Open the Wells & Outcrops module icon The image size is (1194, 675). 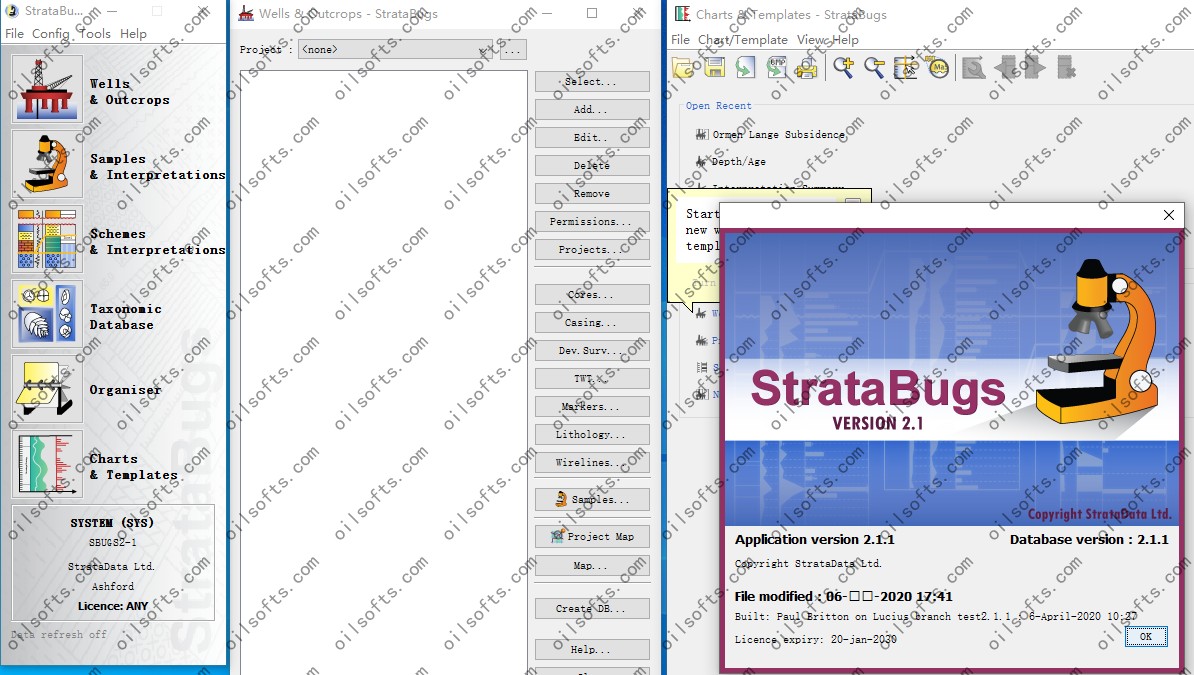(x=47, y=89)
